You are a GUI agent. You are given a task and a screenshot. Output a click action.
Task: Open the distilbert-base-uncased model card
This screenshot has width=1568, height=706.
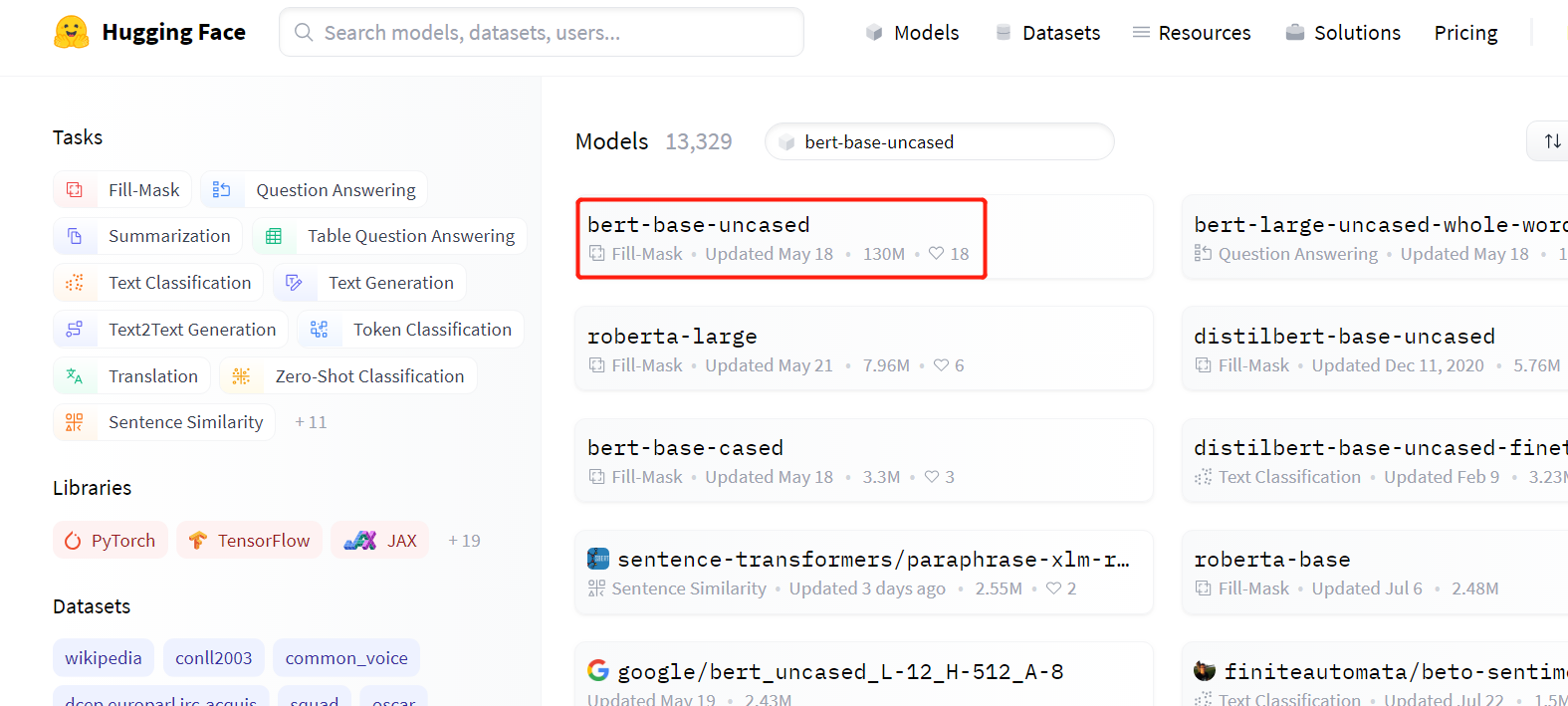[1375, 350]
